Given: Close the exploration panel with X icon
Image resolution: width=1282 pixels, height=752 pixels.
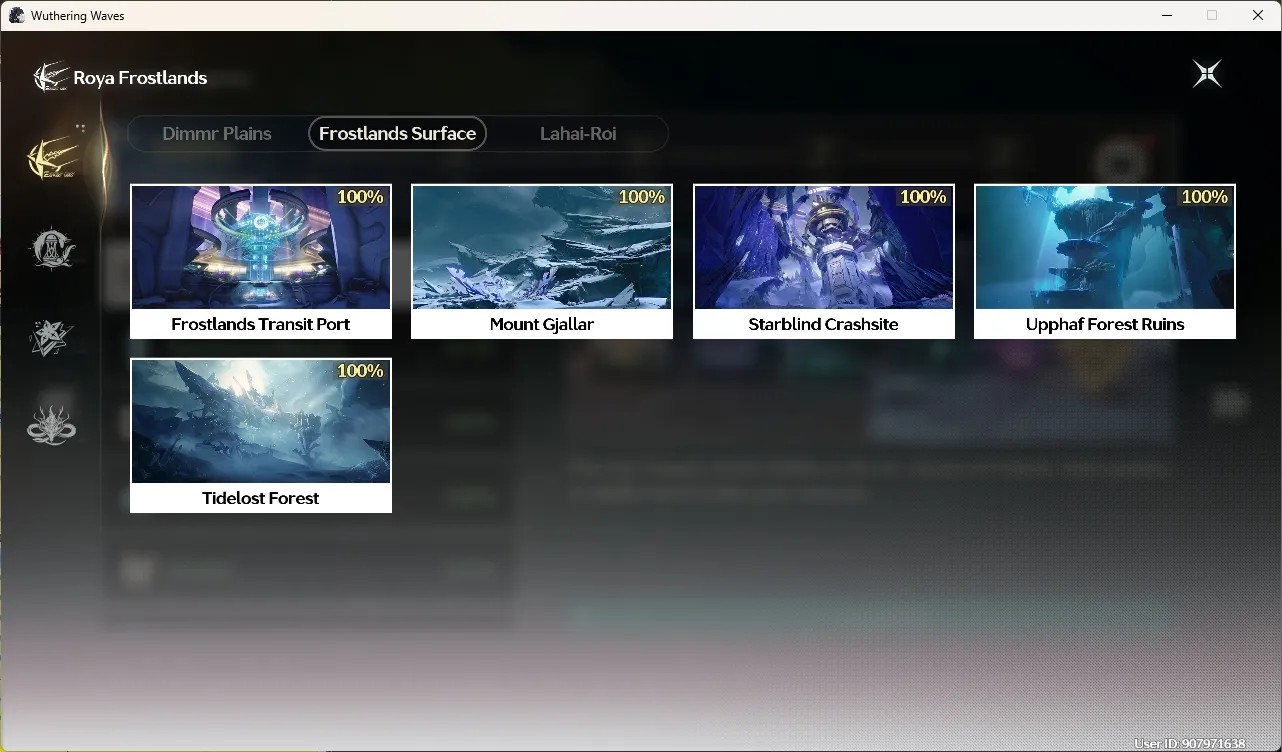Looking at the screenshot, I should click(x=1207, y=74).
